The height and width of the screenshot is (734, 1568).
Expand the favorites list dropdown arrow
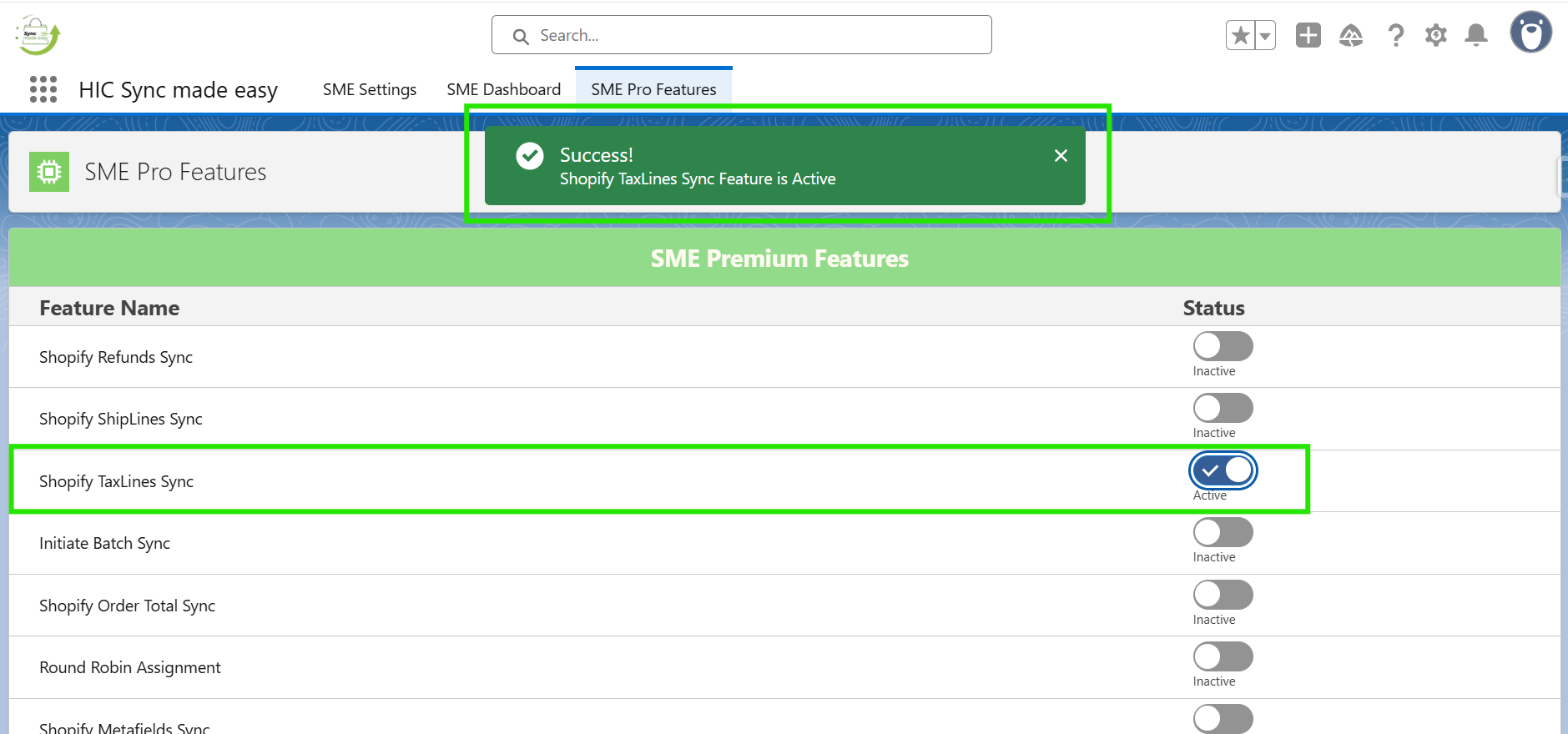(x=1265, y=35)
